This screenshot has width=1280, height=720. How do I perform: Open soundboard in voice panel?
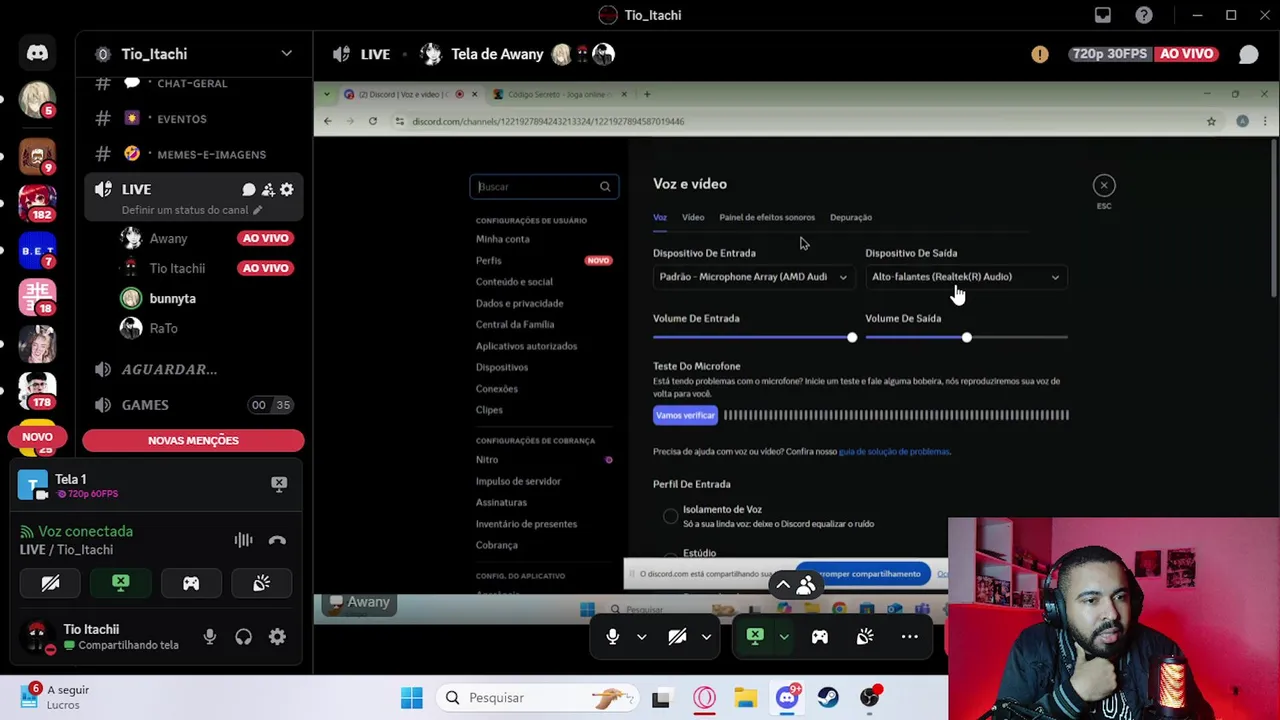click(x=261, y=583)
